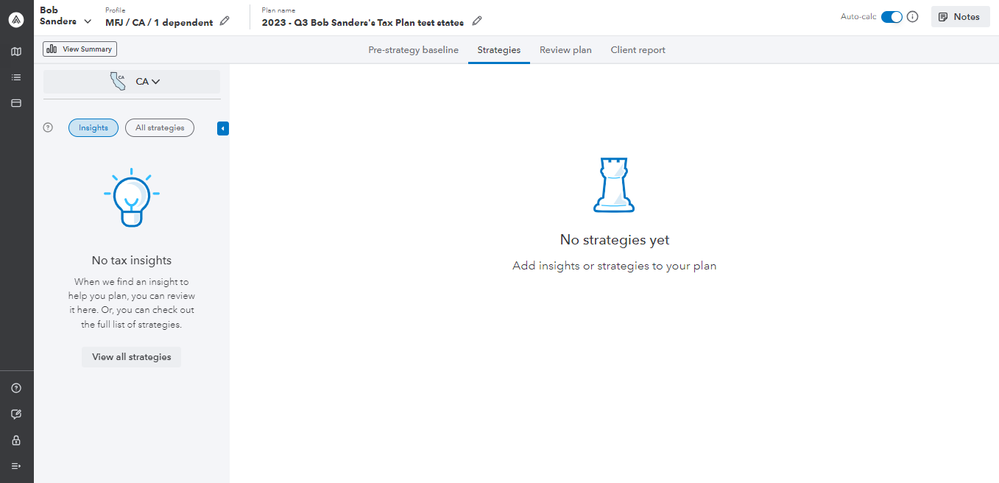Select the All strategies filter pill

click(160, 128)
